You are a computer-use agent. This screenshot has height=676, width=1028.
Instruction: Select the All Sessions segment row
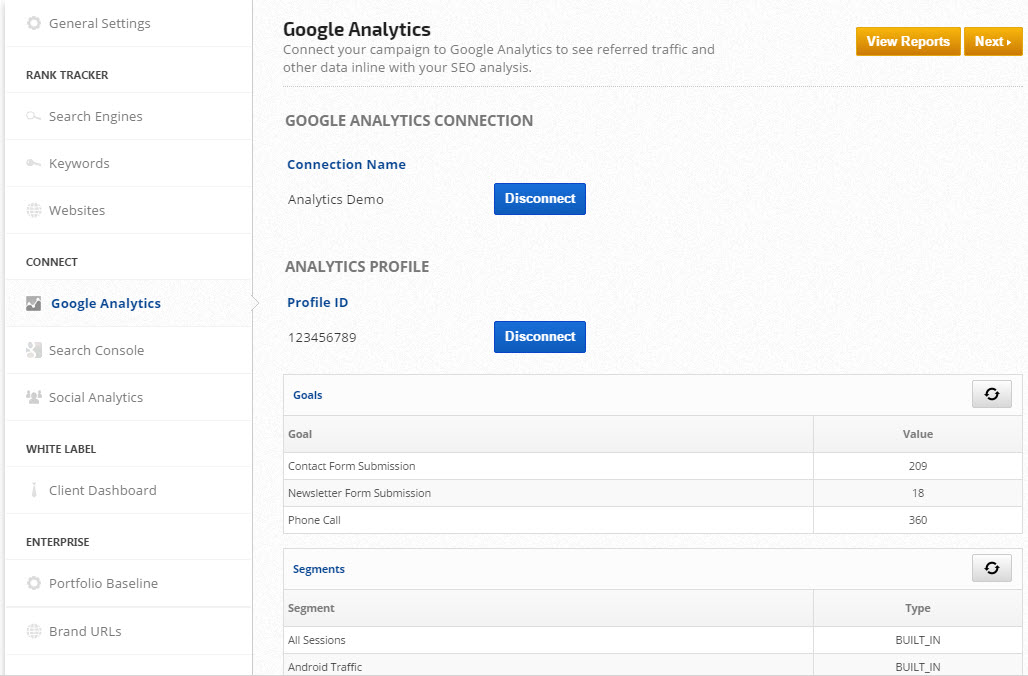[317, 640]
